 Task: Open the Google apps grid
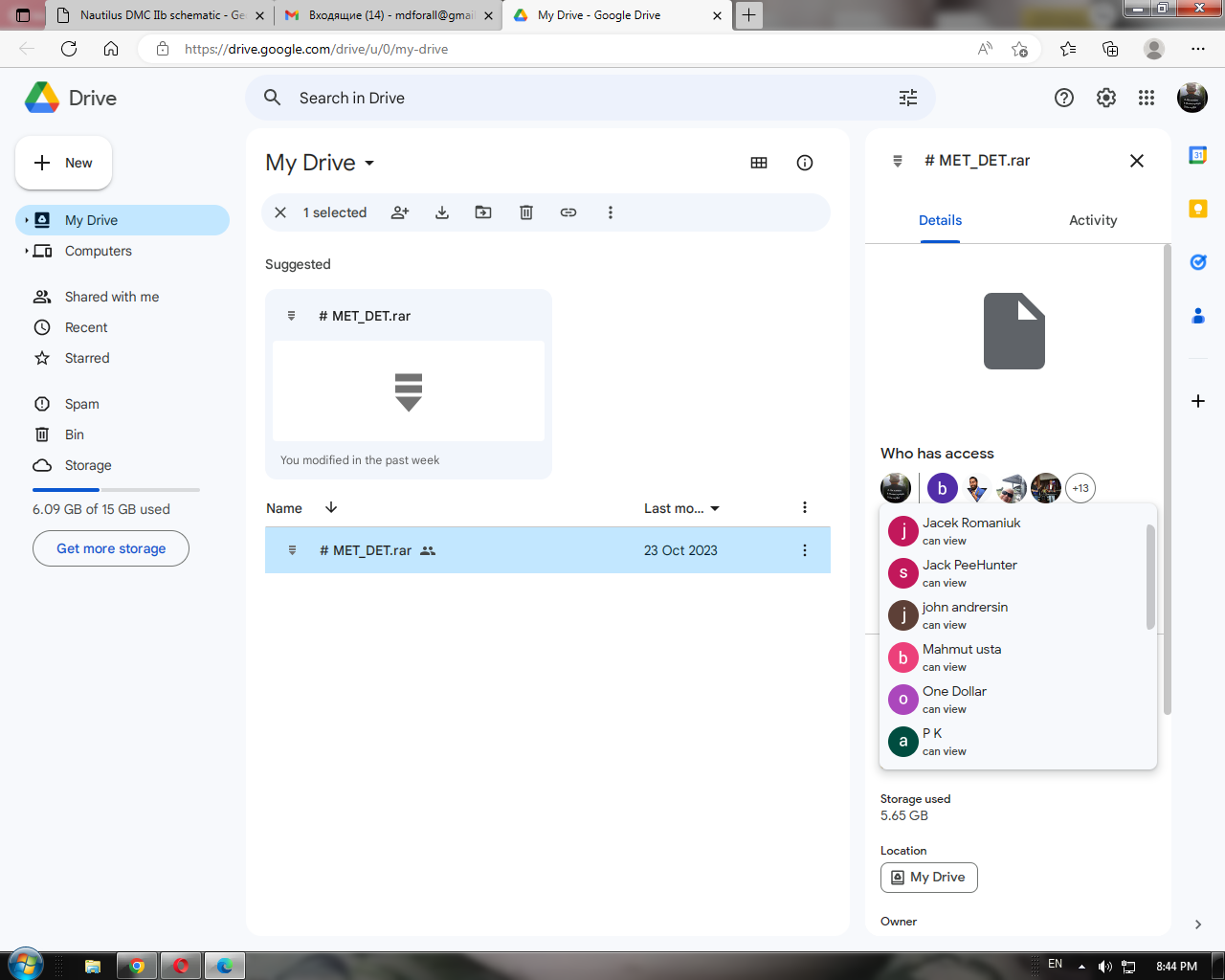tap(1147, 98)
